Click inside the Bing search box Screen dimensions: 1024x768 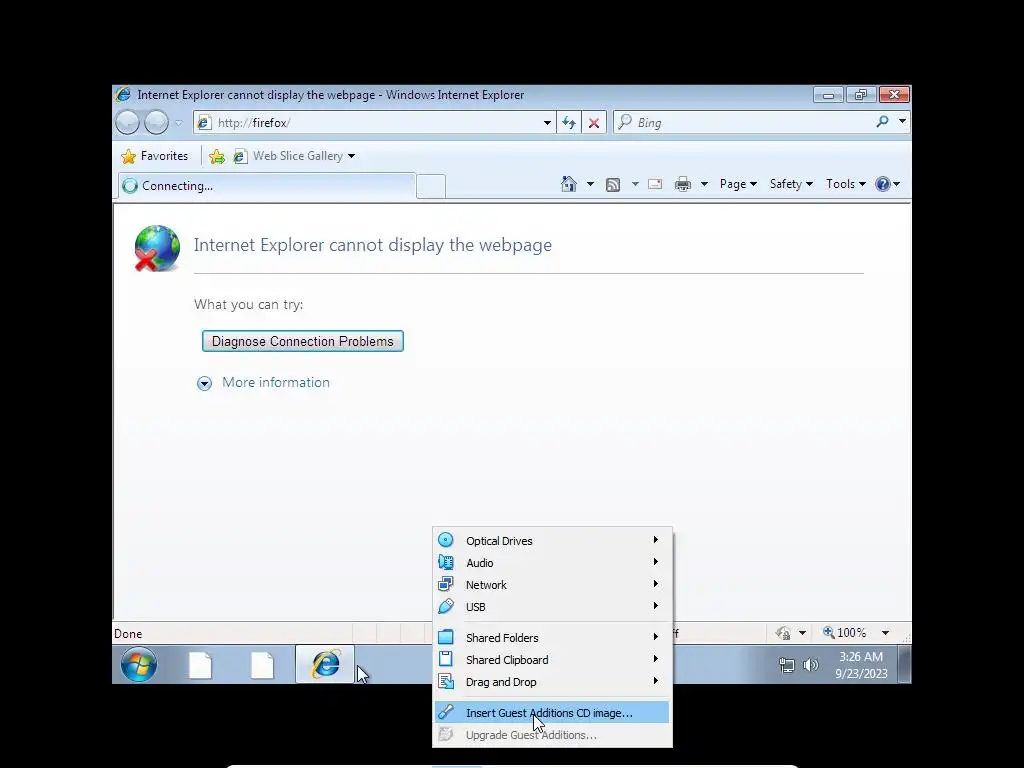pyautogui.click(x=741, y=122)
